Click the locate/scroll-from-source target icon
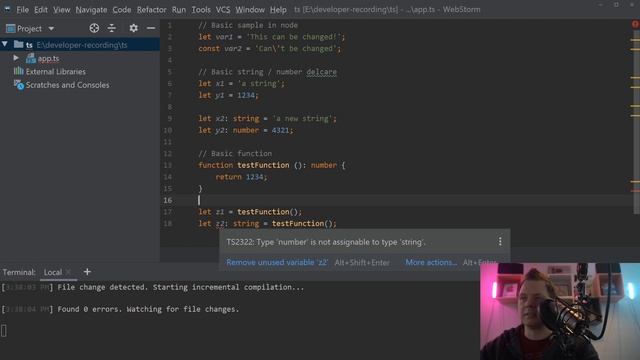Image resolution: width=640 pixels, height=360 pixels. coord(94,28)
